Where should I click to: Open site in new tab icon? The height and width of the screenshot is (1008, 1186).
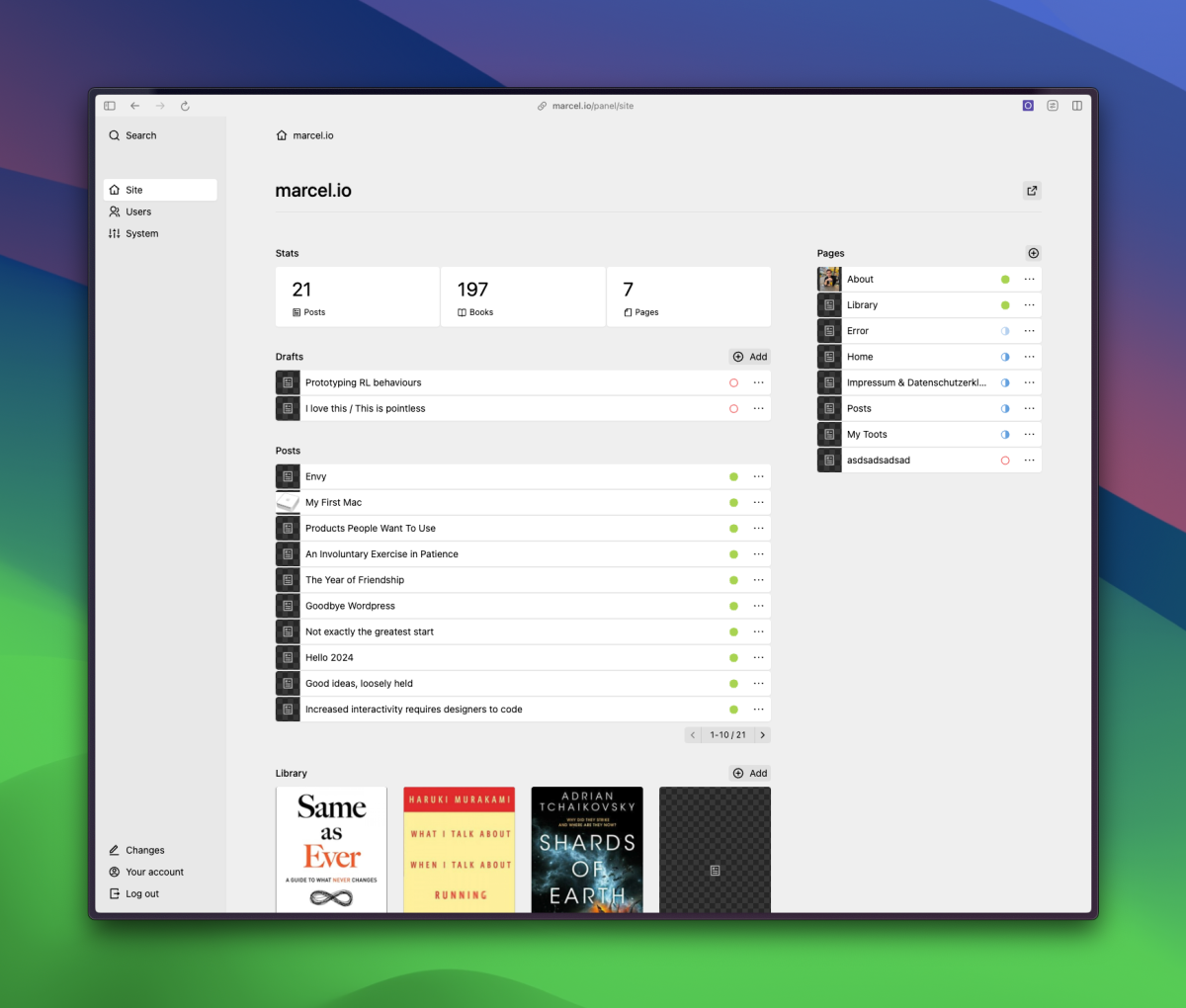pyautogui.click(x=1032, y=191)
